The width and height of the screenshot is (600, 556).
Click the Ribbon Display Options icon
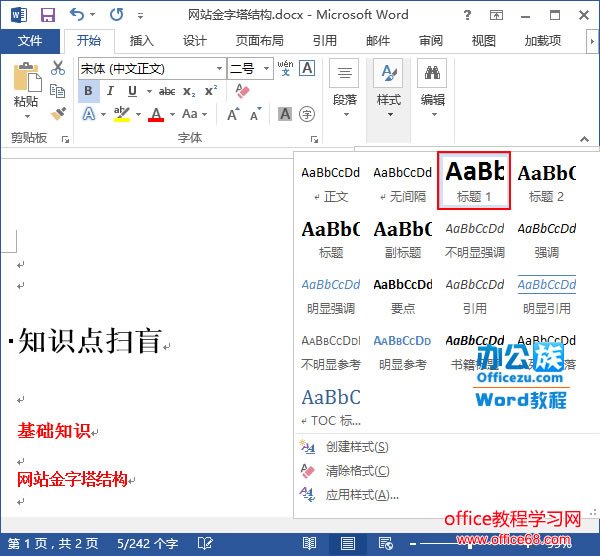pos(496,15)
